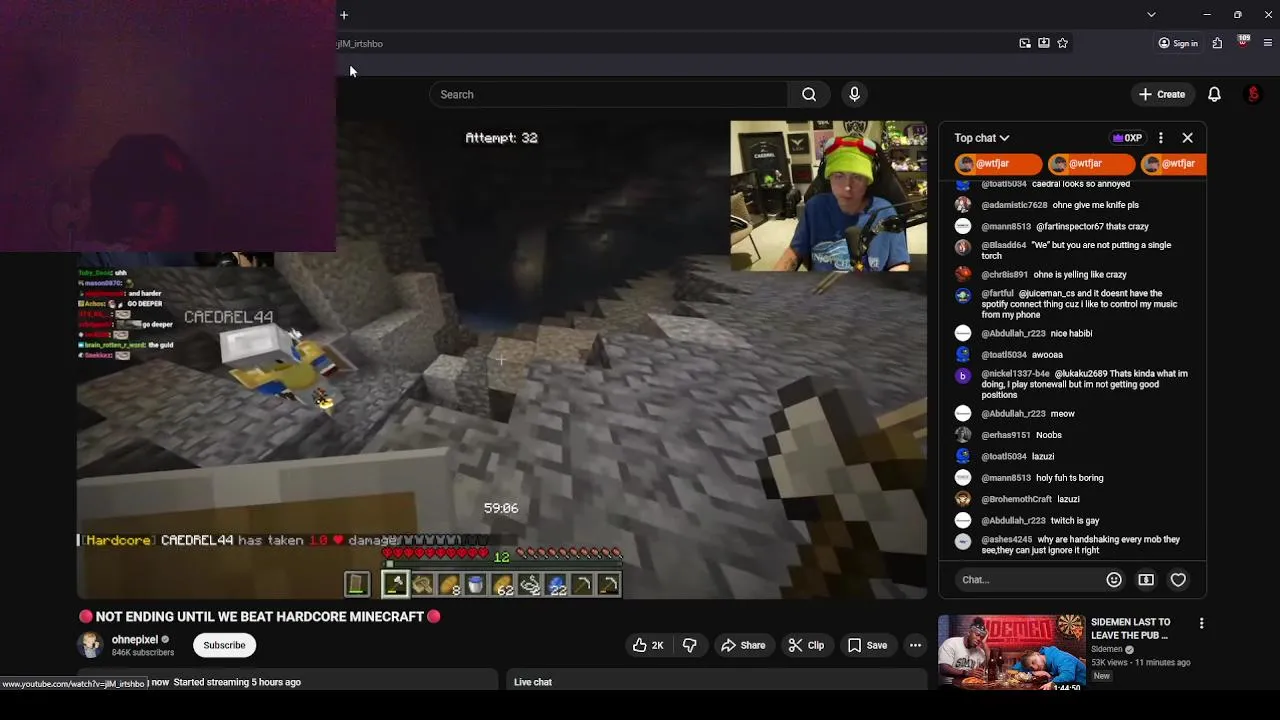
Task: Click 'Started streaming 5 hours ago' text
Action: [237, 682]
